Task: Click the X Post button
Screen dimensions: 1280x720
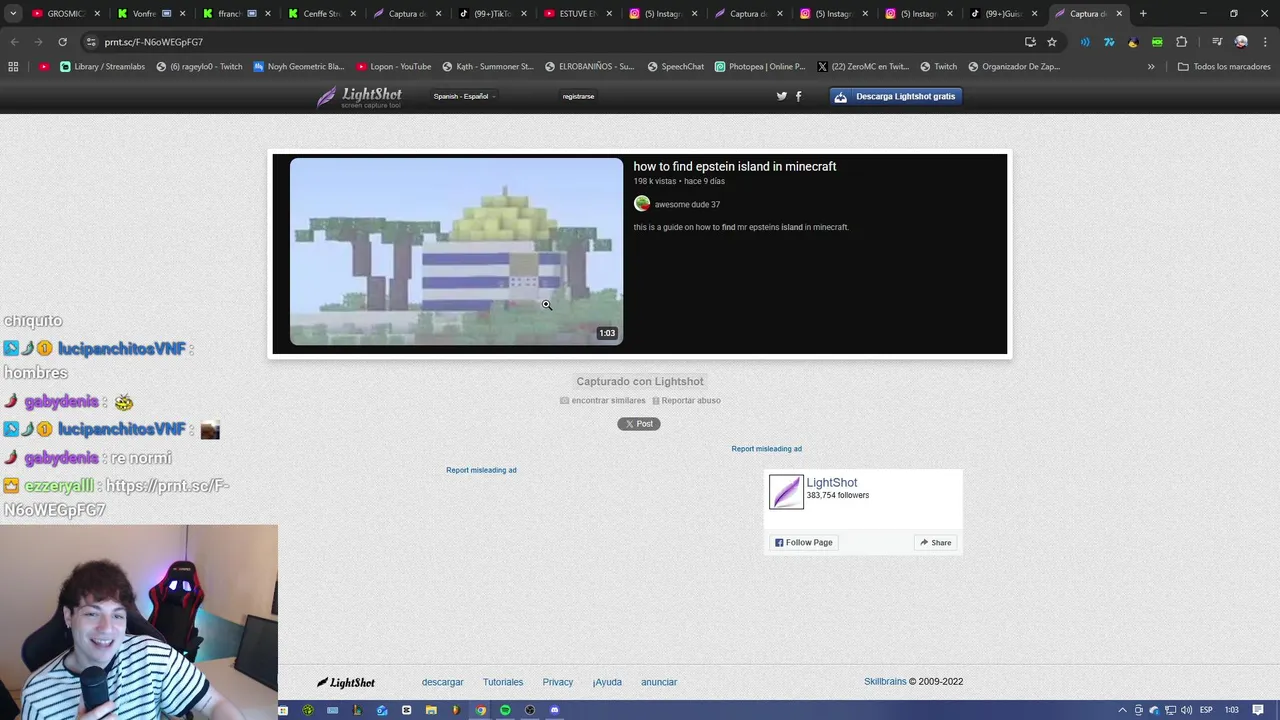Action: click(639, 424)
